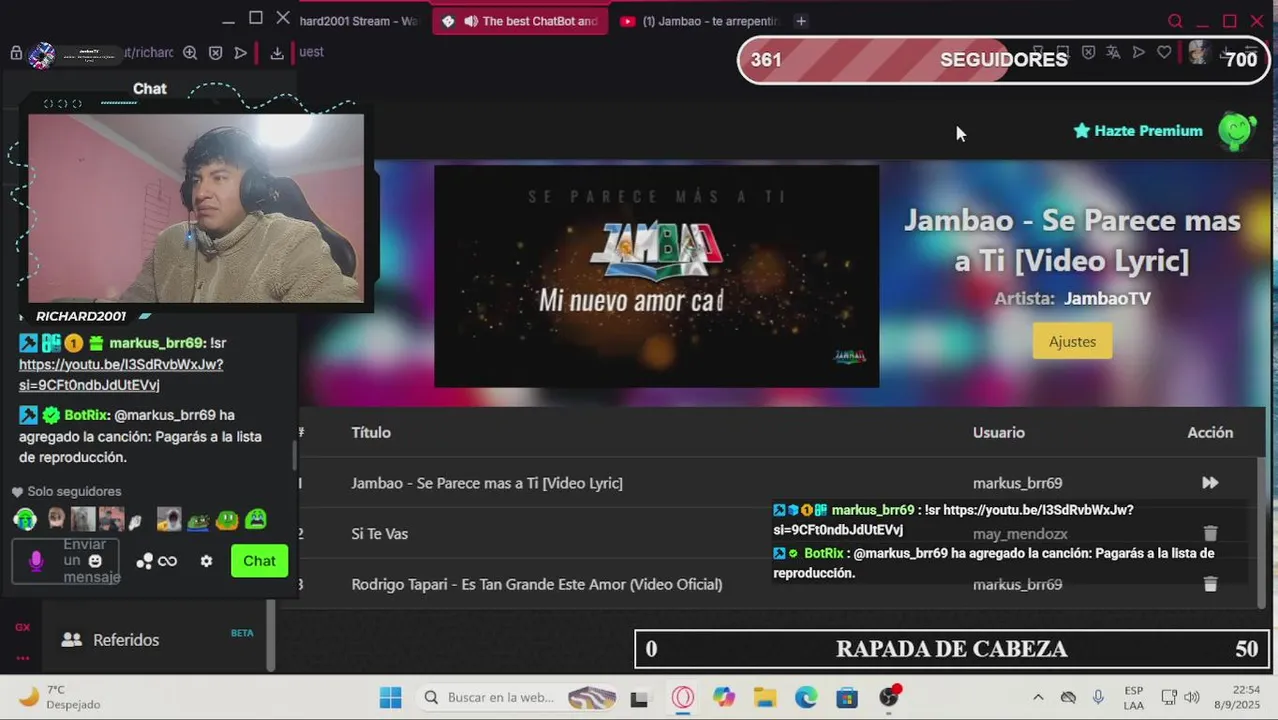This screenshot has height=720, width=1278.
Task: Open Microsoft Edge from taskbar
Action: click(x=806, y=697)
